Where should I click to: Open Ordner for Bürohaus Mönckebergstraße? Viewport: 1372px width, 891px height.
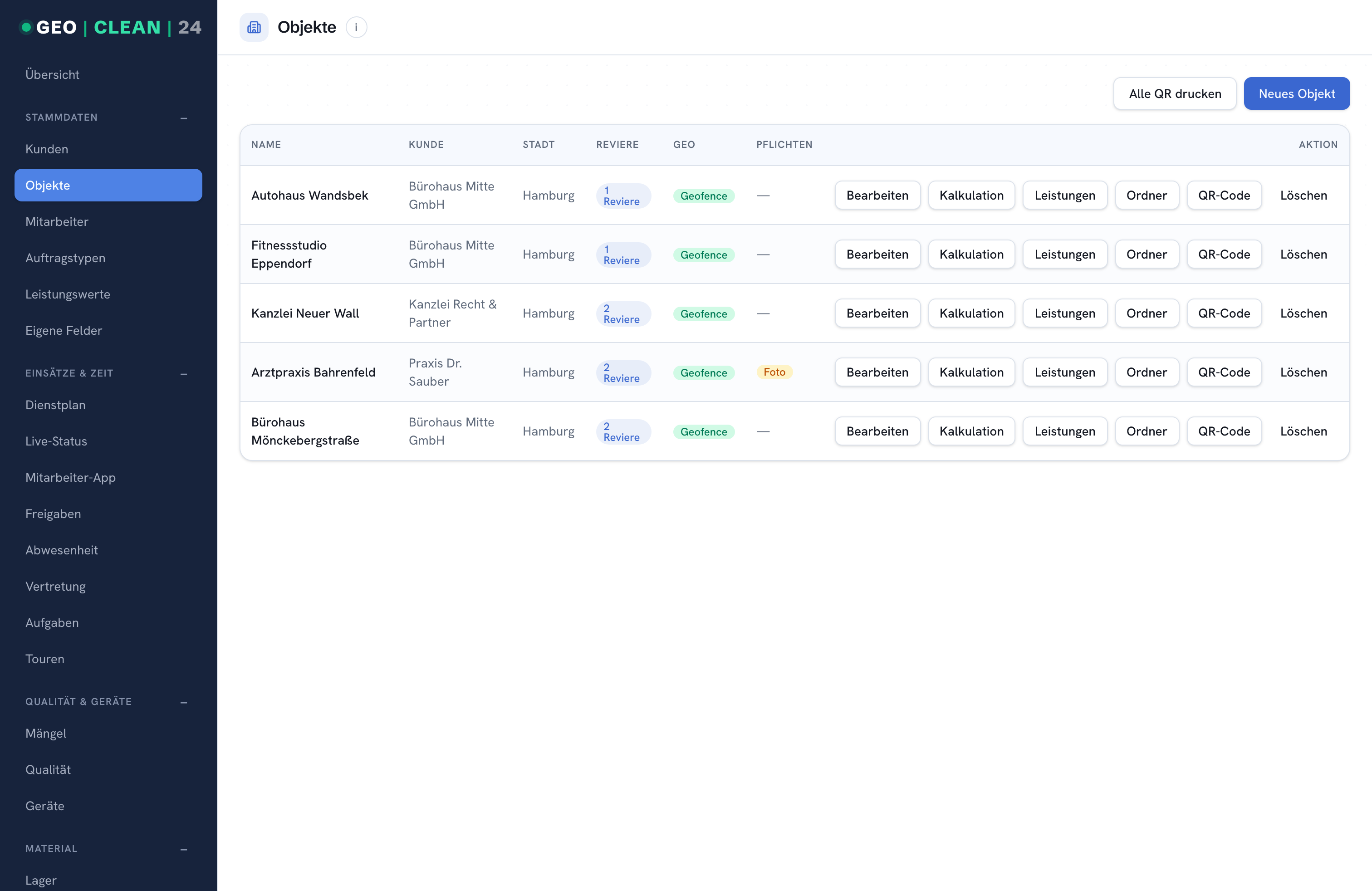(1147, 431)
